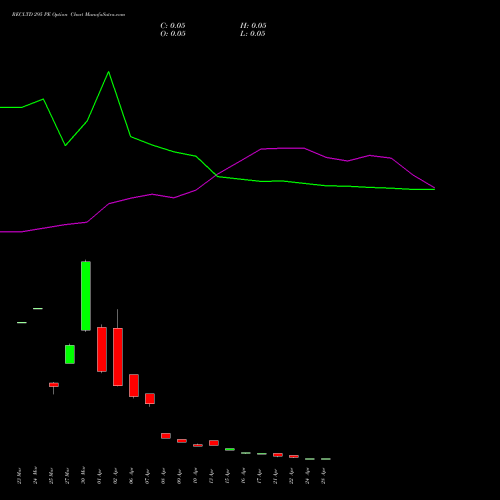Click the 07 Apr date label
The height and width of the screenshot is (500, 500).
[x=147, y=476]
